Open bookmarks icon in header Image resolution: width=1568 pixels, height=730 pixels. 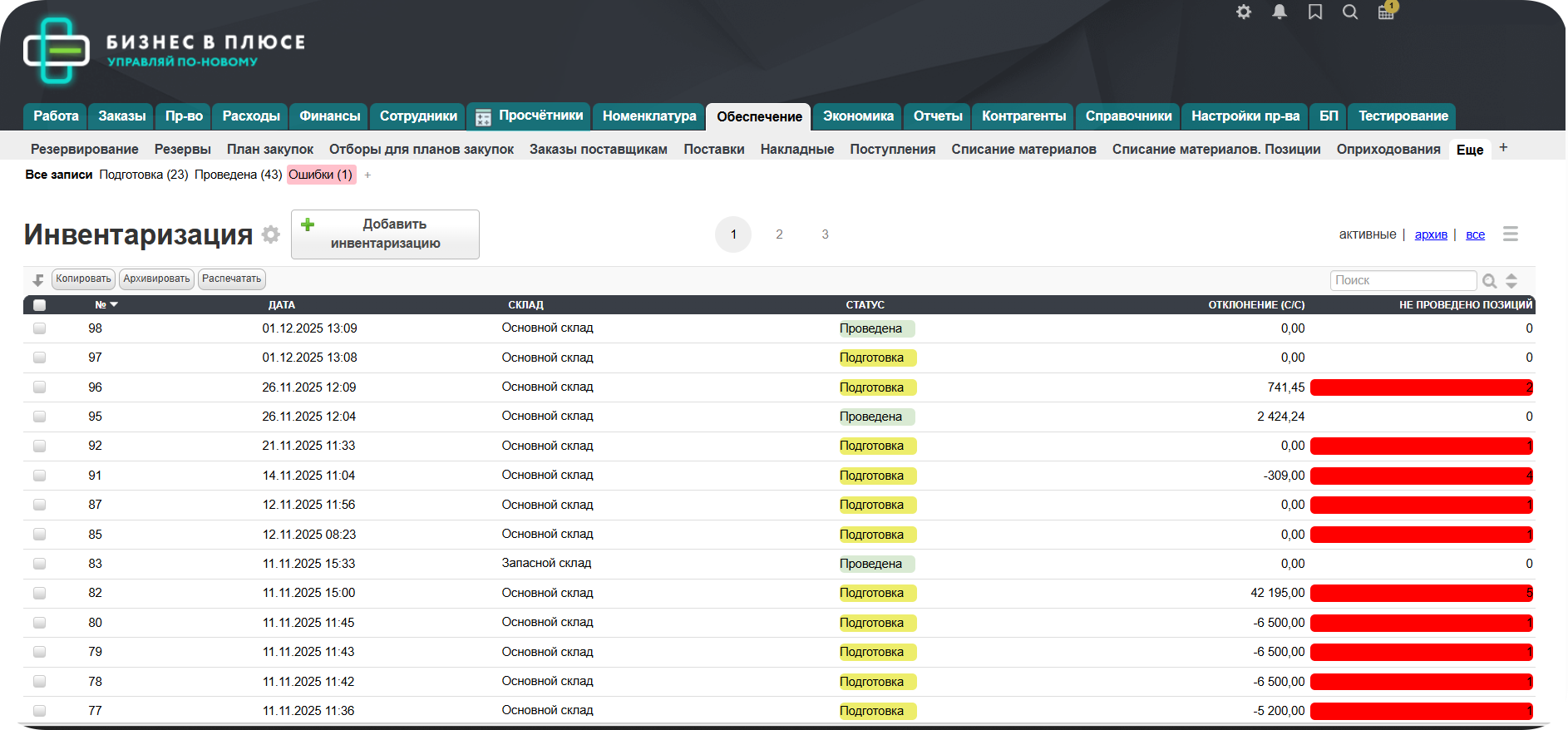coord(1315,12)
